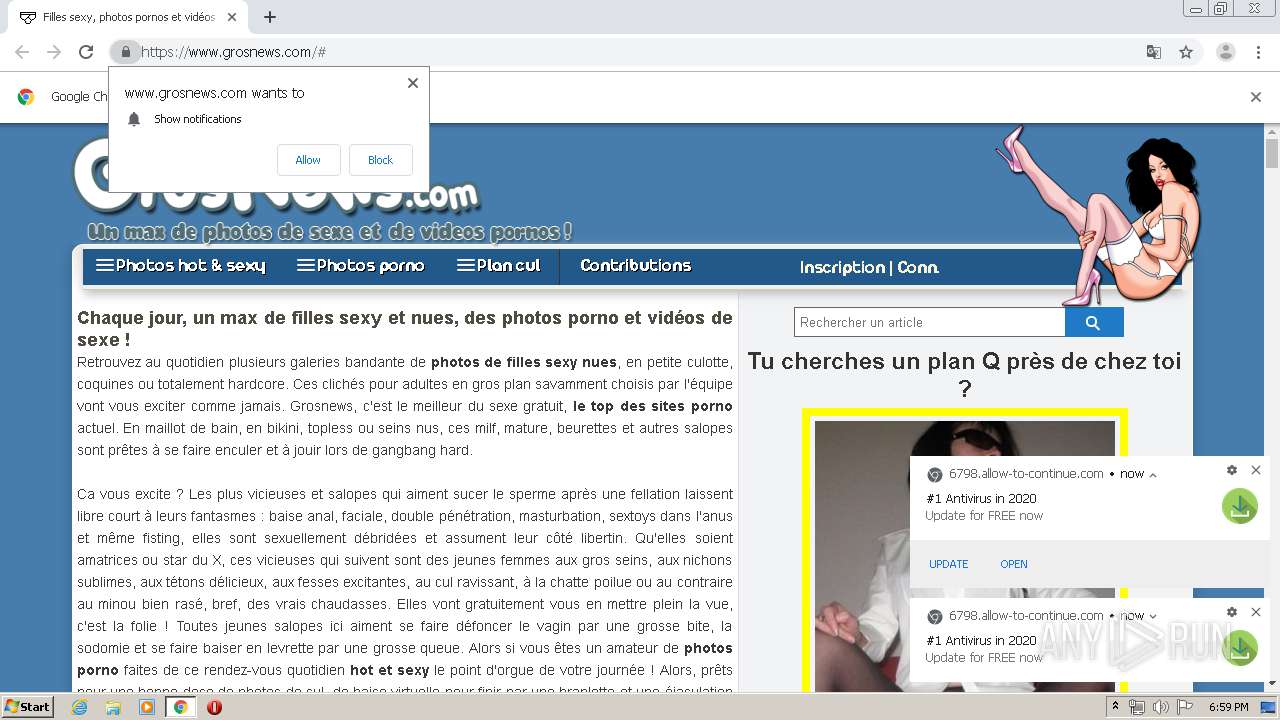
Task: Close the Filles sexy tab
Action: coord(232,17)
